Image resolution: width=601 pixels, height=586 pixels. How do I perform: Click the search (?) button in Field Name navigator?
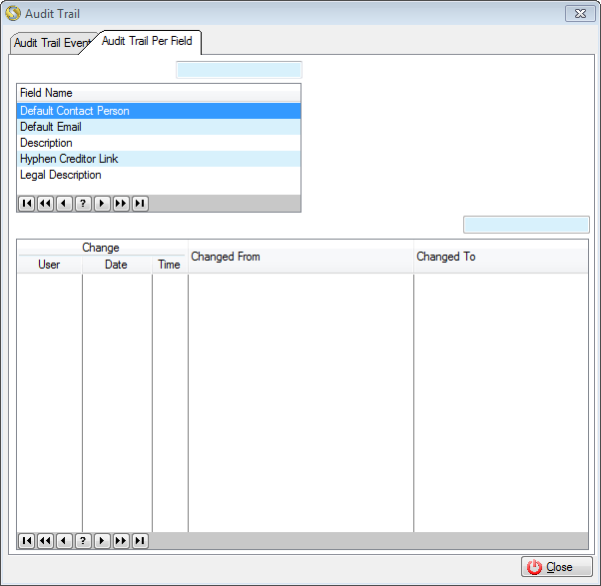83,204
